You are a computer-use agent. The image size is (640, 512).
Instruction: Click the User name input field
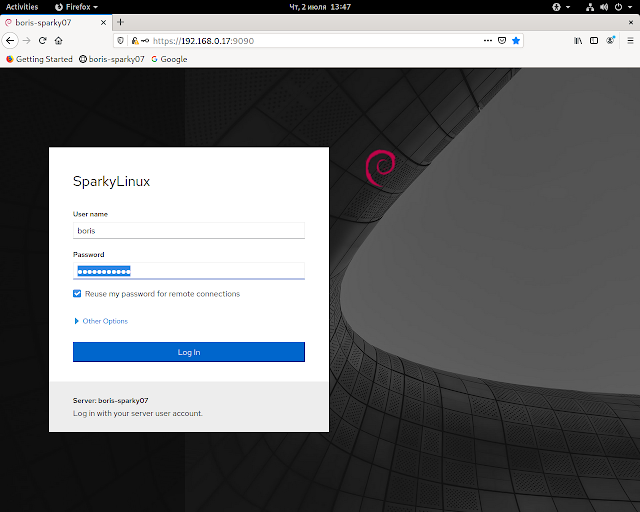pyautogui.click(x=189, y=231)
